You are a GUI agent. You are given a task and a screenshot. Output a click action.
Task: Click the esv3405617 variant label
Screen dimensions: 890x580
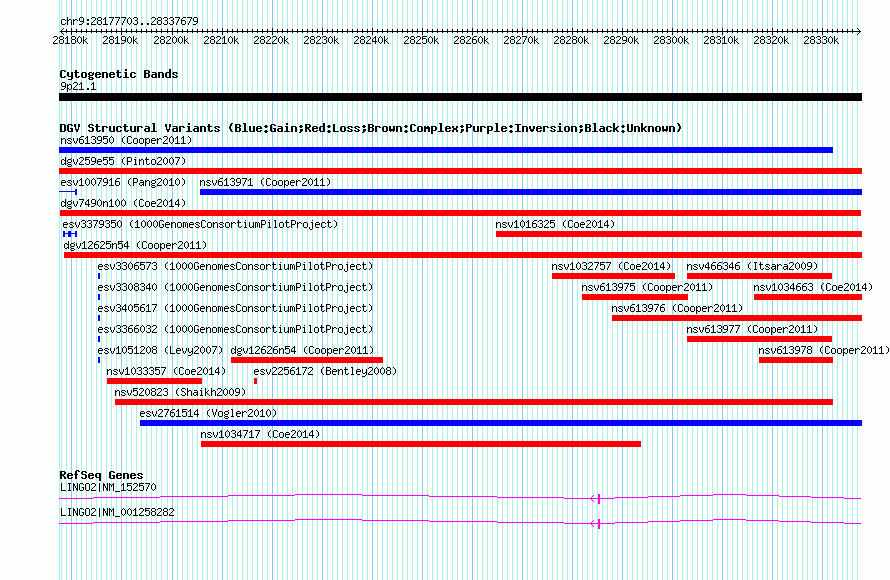pyautogui.click(x=235, y=308)
